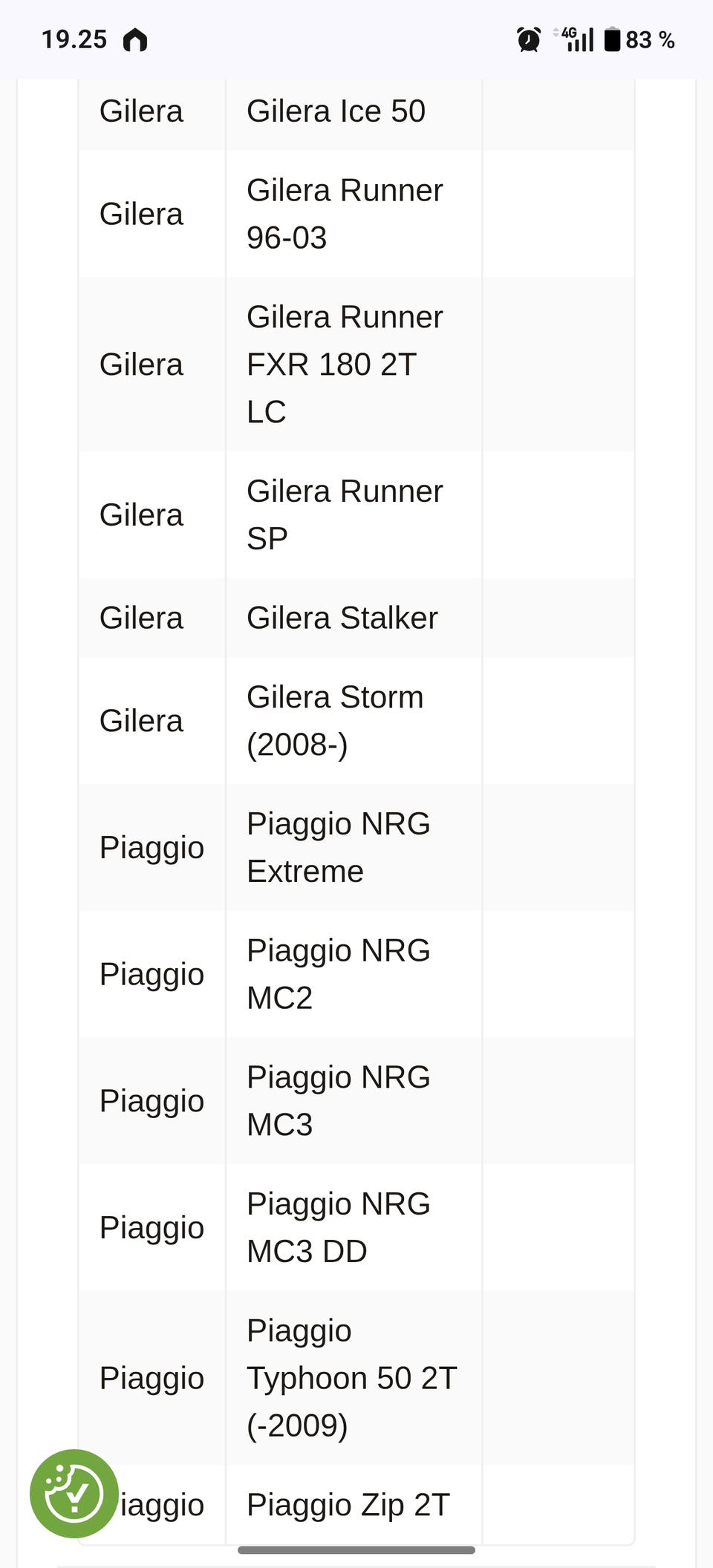
Task: Tap the 19.25 clock in status bar
Action: click(74, 39)
